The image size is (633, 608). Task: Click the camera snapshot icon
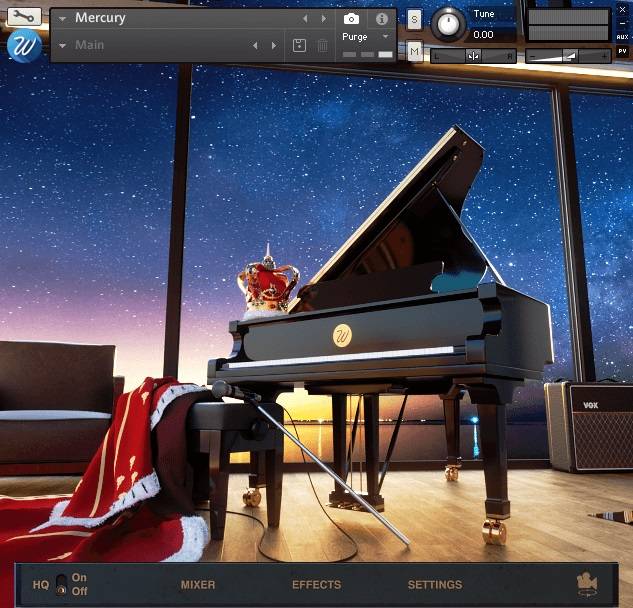351,19
